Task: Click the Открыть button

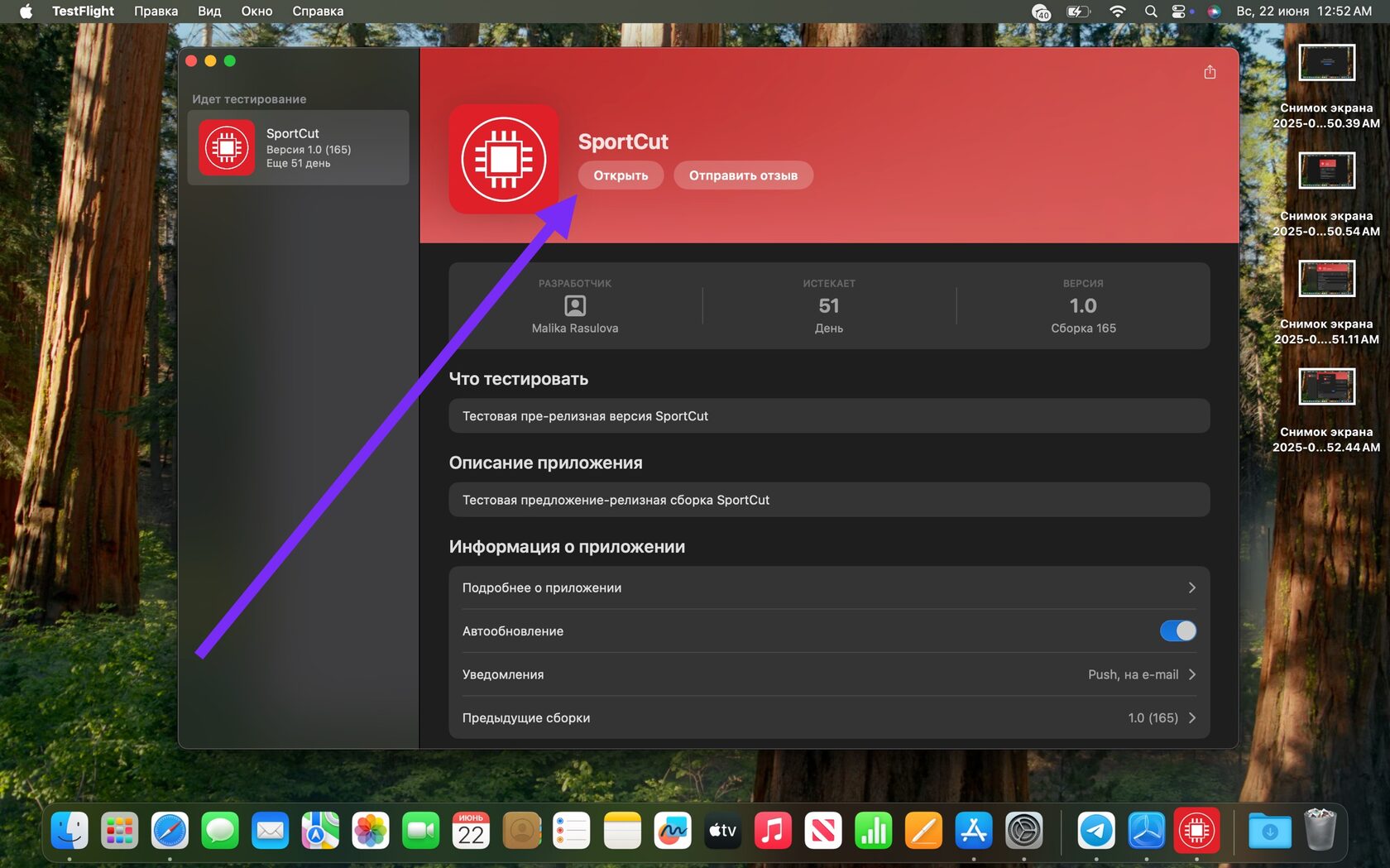Action: [621, 175]
